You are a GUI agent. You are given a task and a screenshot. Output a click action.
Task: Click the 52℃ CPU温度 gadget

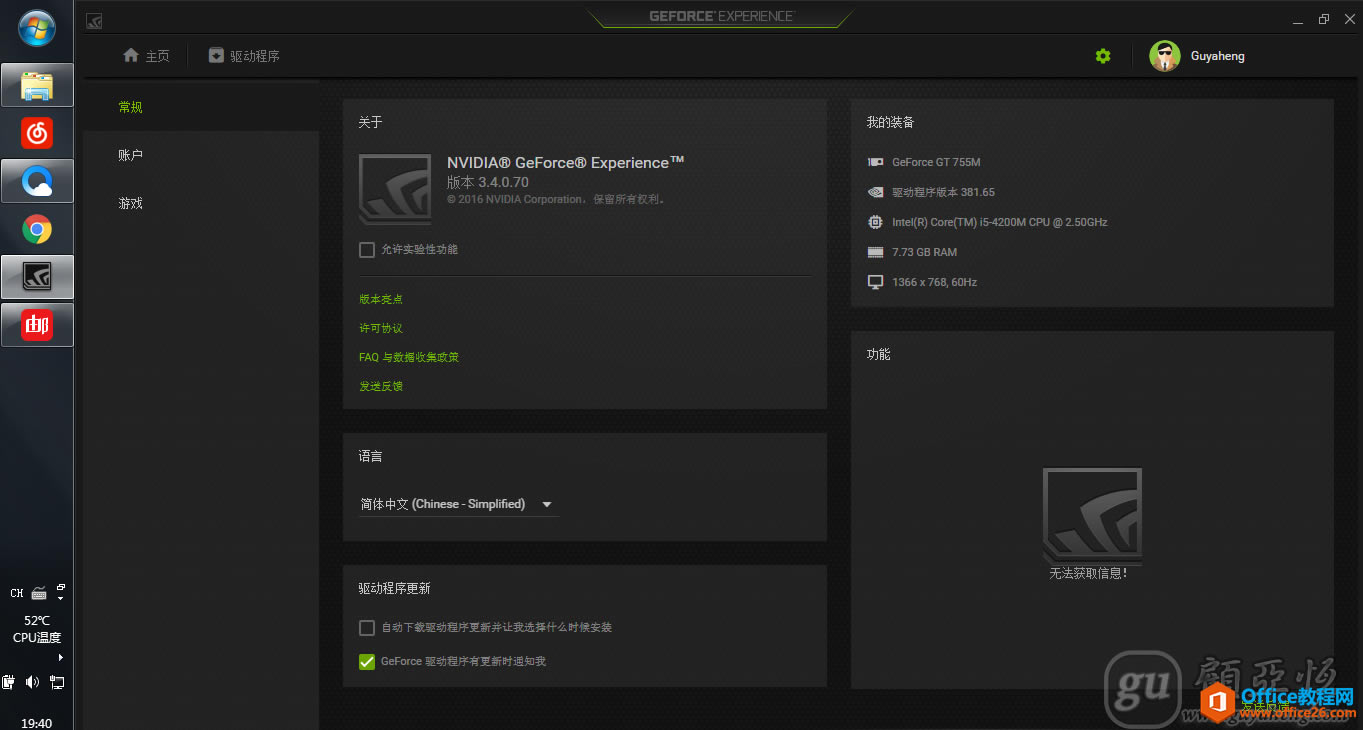[37, 629]
